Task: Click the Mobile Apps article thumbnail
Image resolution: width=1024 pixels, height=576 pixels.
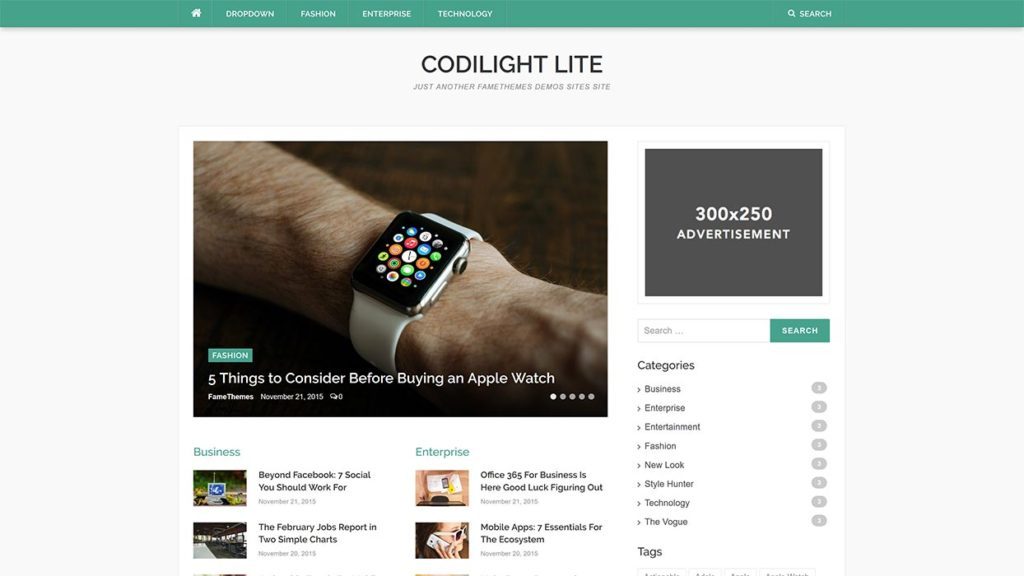Action: [x=441, y=540]
